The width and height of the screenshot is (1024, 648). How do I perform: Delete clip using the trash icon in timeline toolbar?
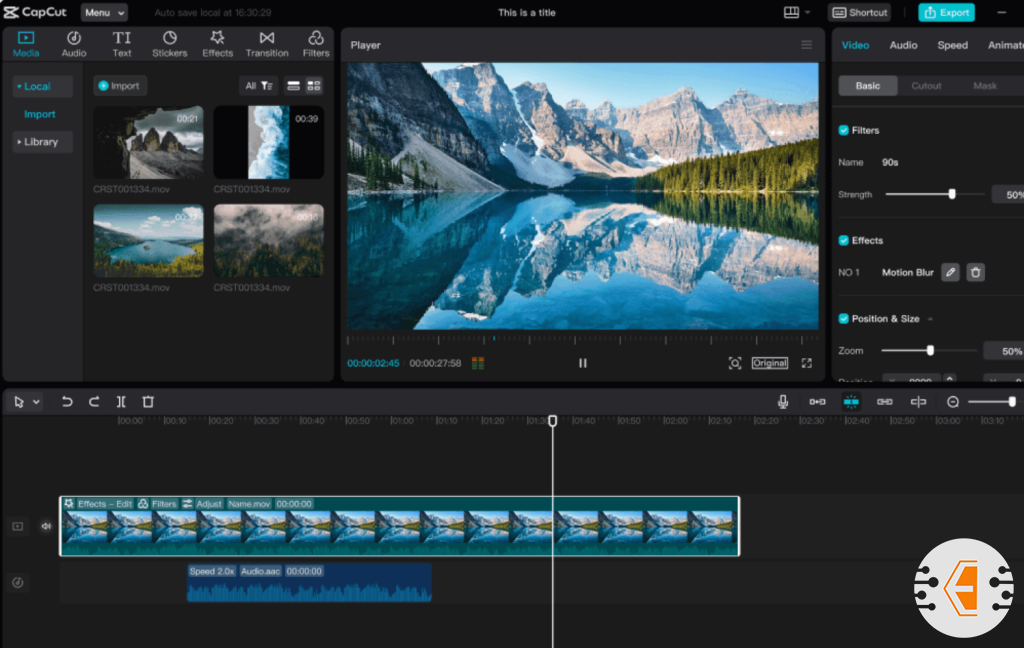click(x=148, y=402)
